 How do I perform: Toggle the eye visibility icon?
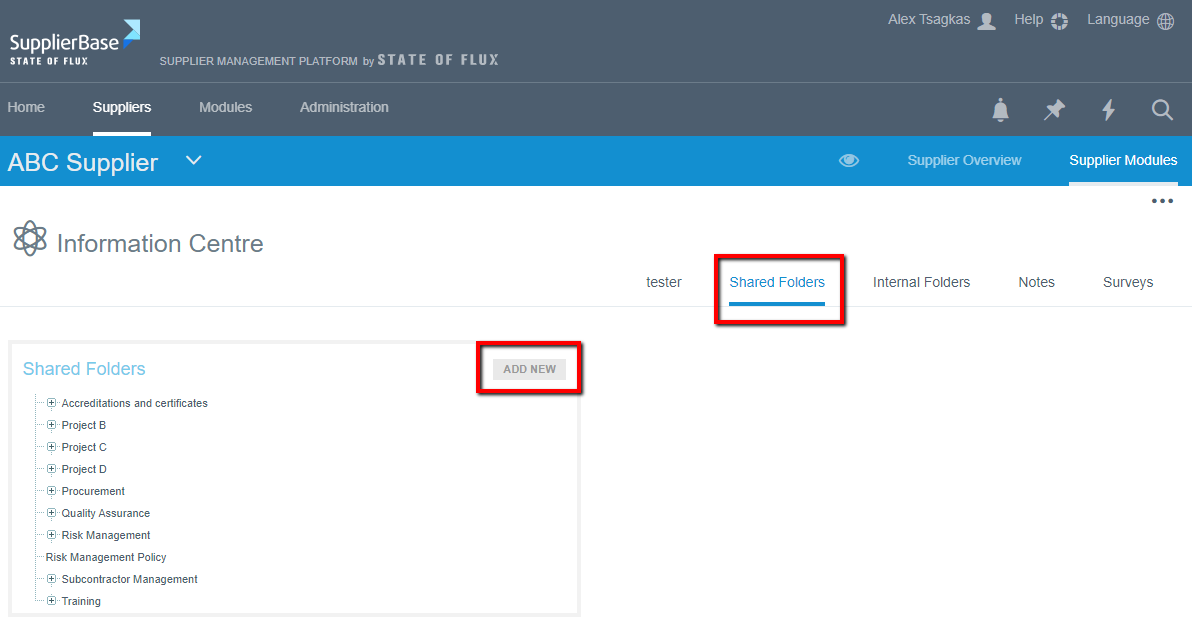pyautogui.click(x=849, y=161)
